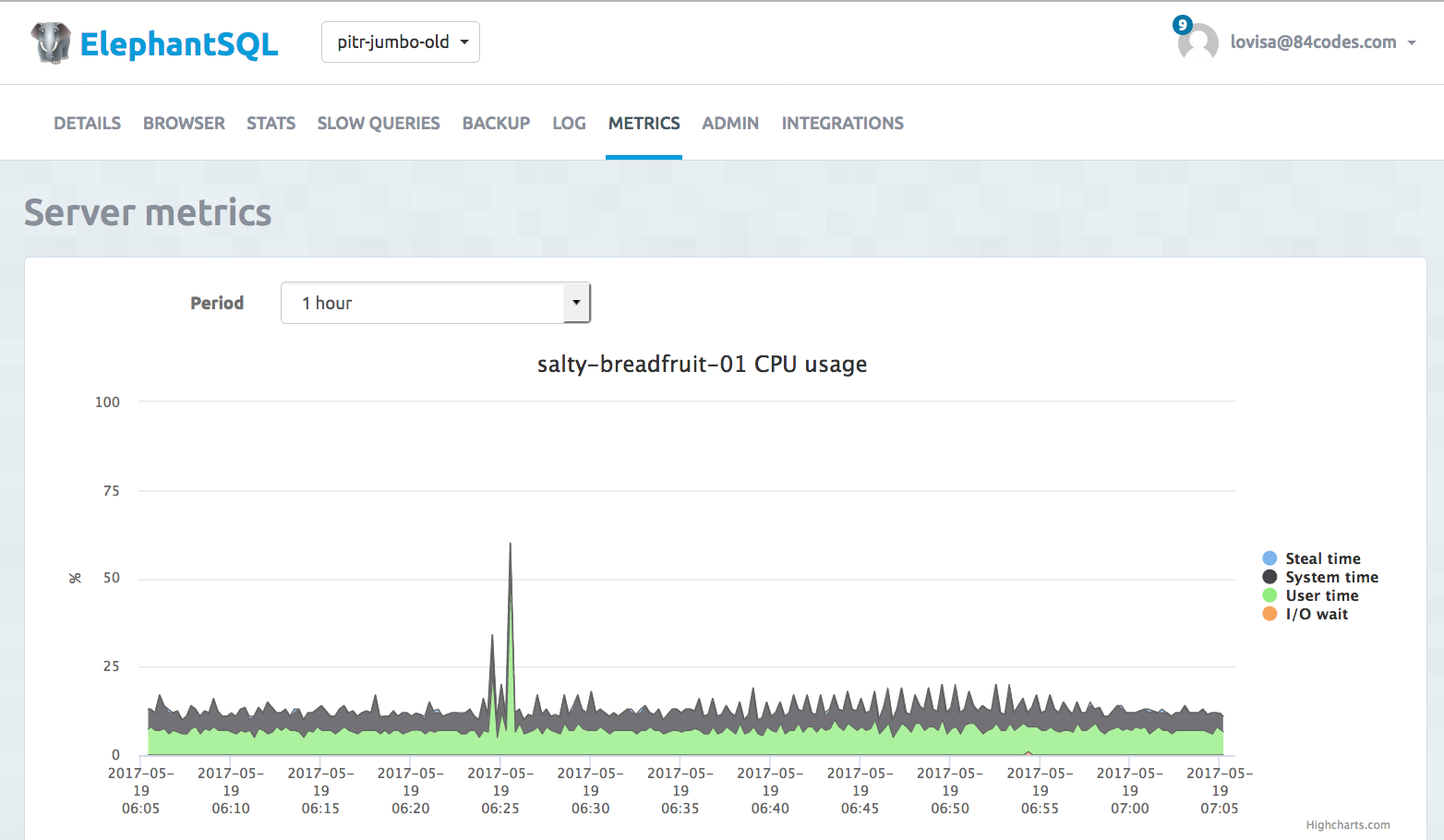The height and width of the screenshot is (840, 1444).
Task: Click the user avatar image
Action: (1197, 42)
